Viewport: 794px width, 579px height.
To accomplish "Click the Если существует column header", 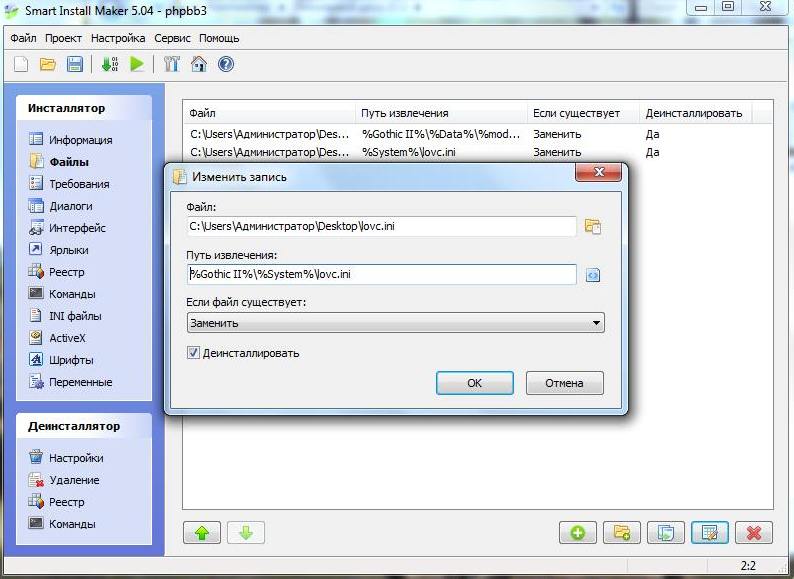I will [583, 113].
